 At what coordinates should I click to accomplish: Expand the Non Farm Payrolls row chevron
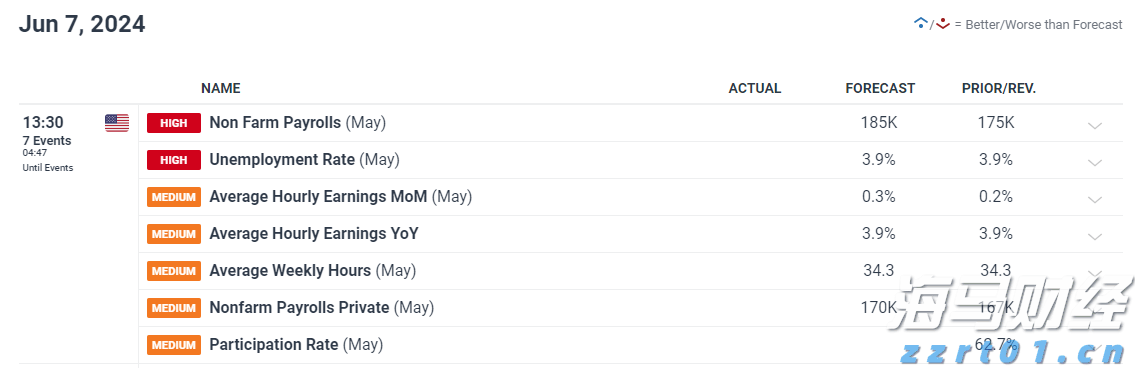coord(1095,125)
